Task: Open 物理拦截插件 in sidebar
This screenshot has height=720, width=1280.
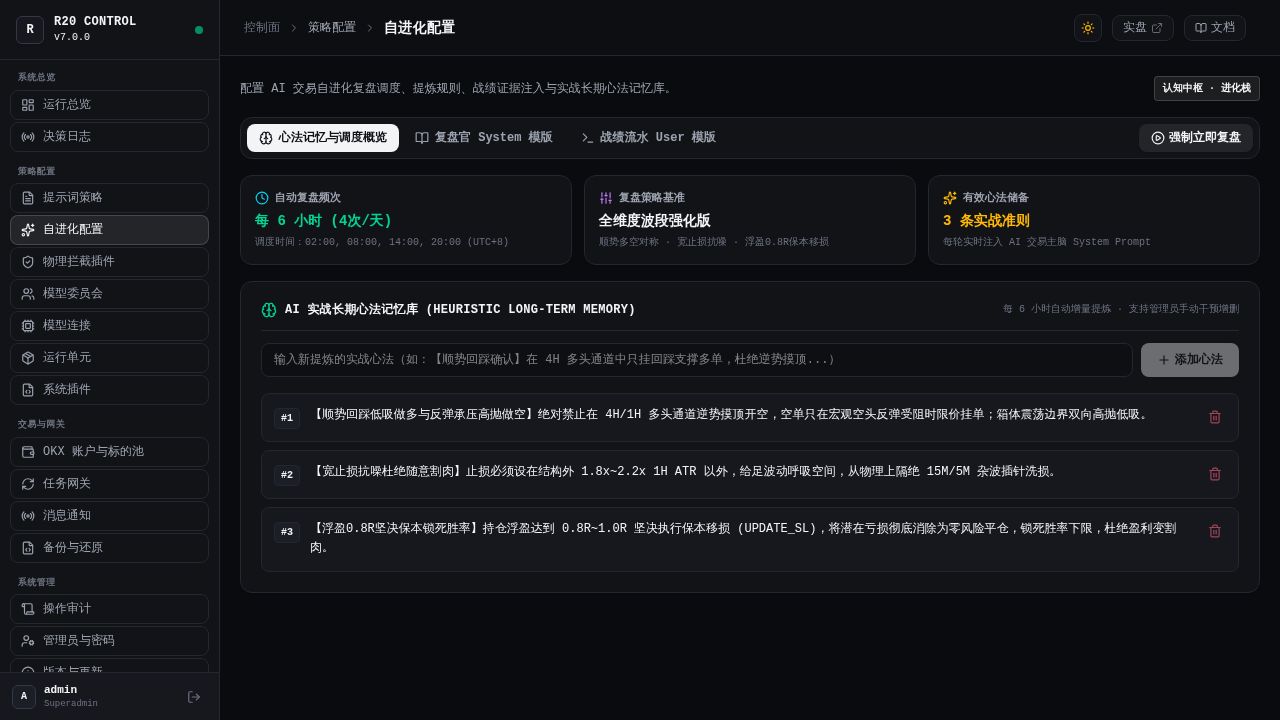Action: point(109,262)
